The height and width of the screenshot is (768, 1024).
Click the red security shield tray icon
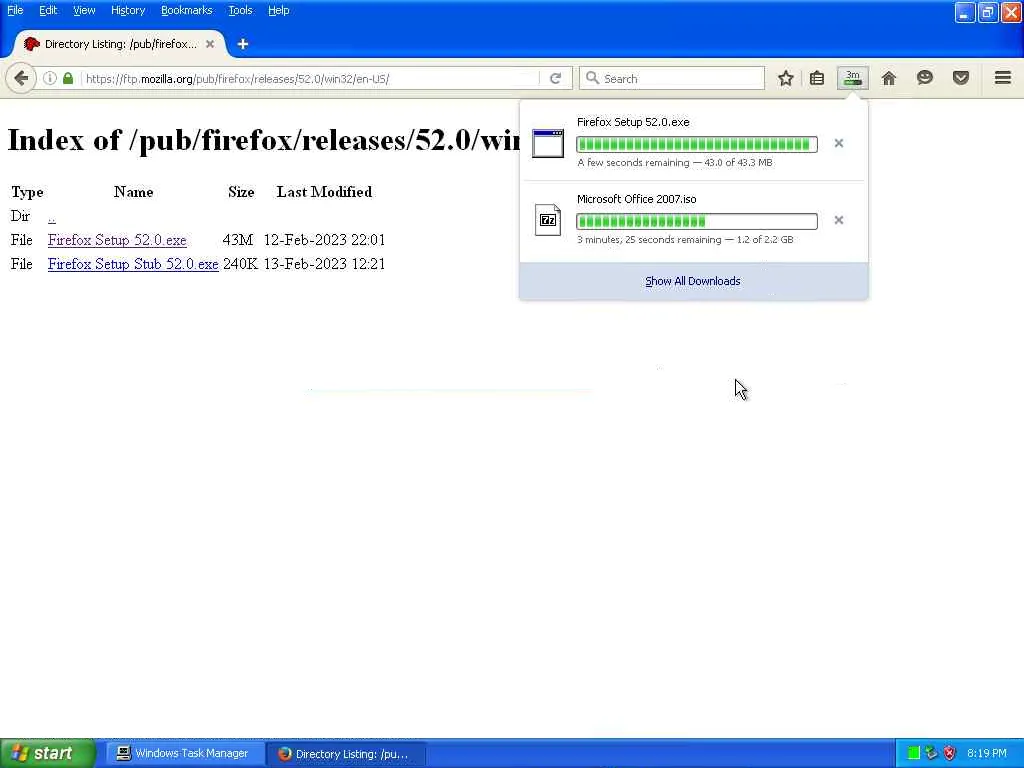[950, 754]
